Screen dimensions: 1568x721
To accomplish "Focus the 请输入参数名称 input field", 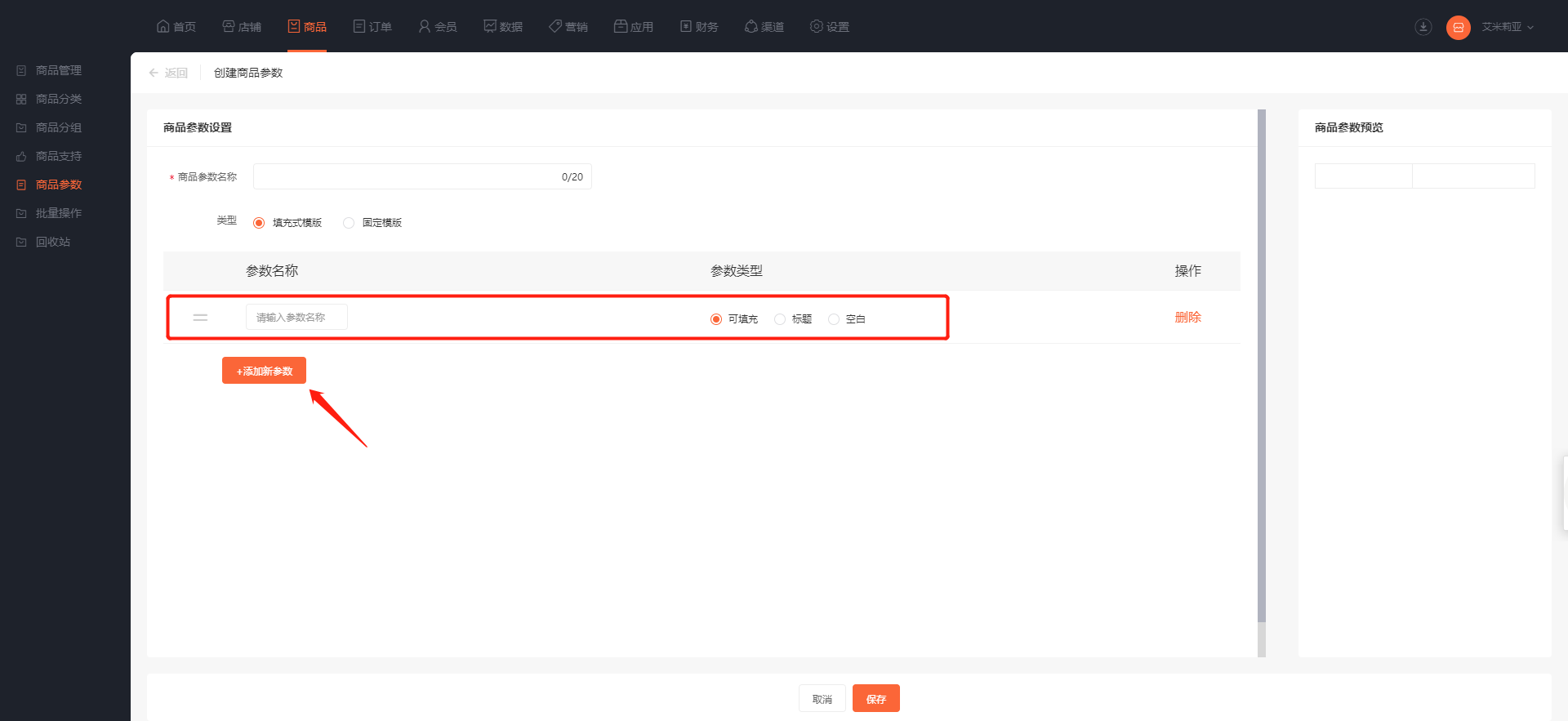I will click(x=296, y=317).
